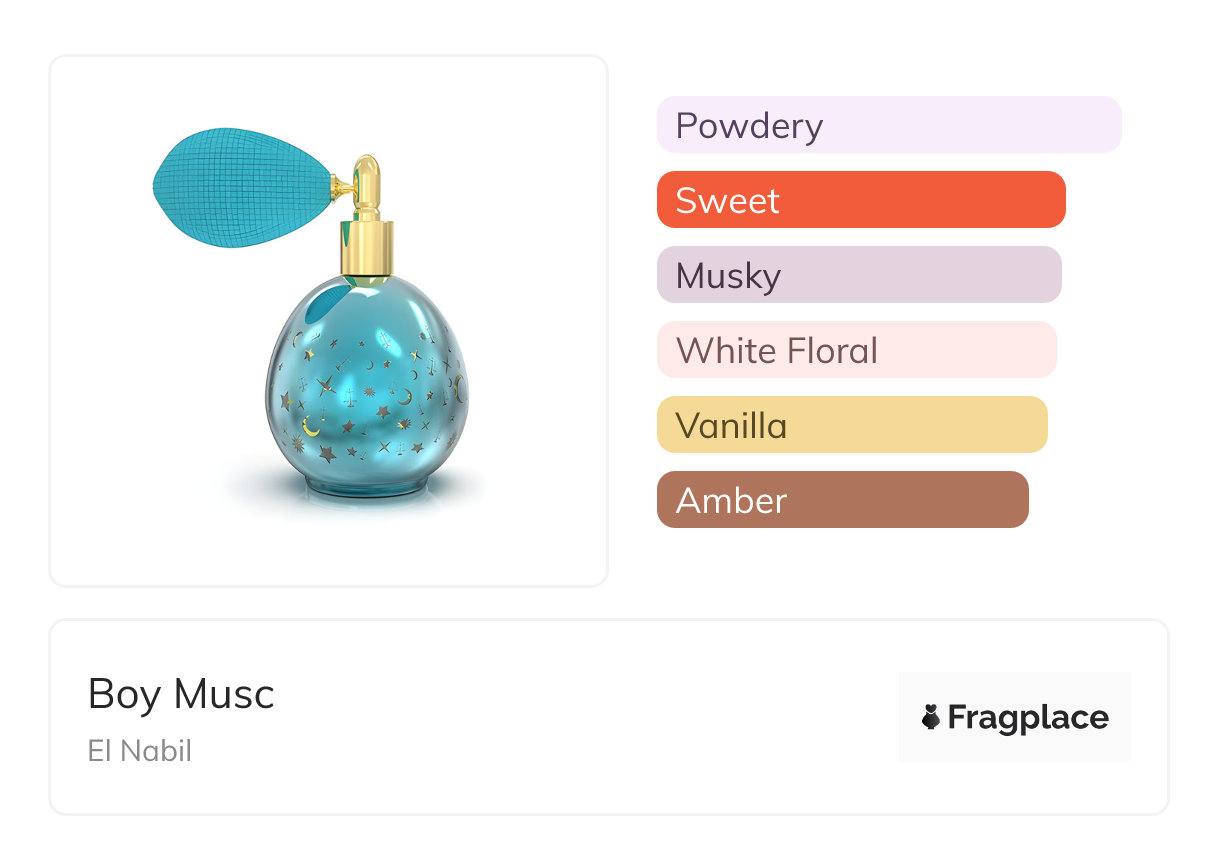Screen dimensions: 1218x864
Task: Select the Powdery accord bar
Action: pos(889,125)
